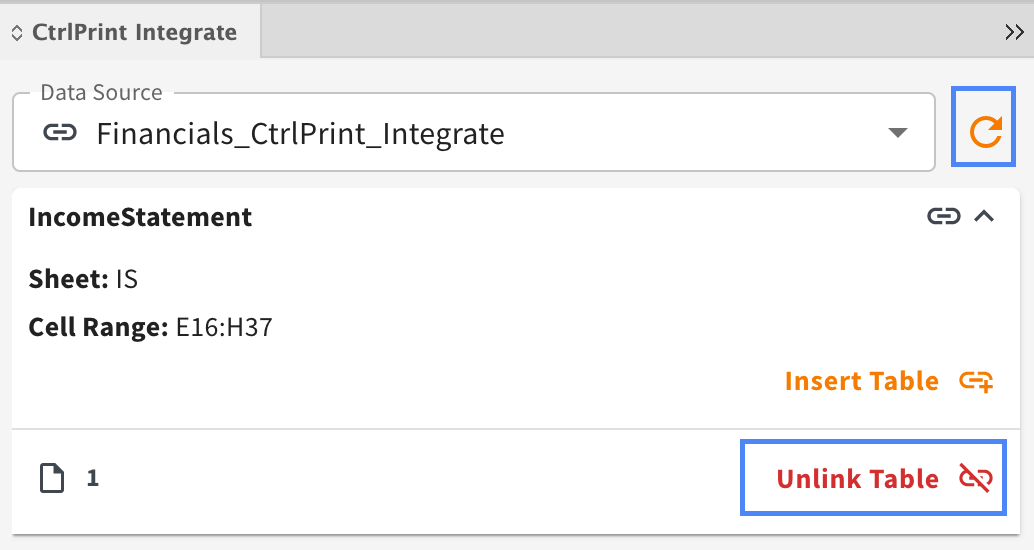1034x550 pixels.
Task: Collapse the panel with the double-arrow icon
Action: [x=1014, y=32]
